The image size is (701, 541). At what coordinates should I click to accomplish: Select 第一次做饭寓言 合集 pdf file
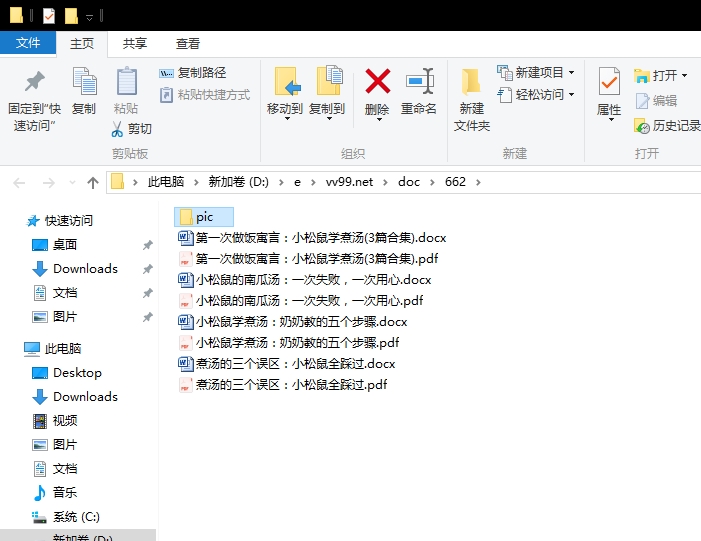tap(308, 258)
